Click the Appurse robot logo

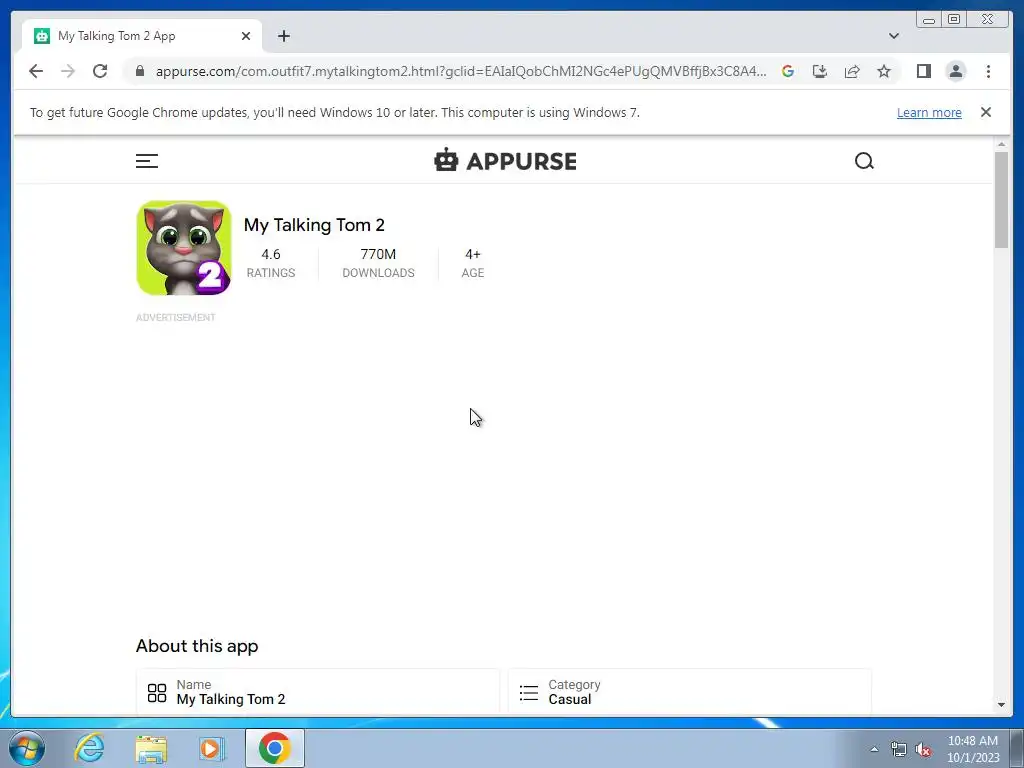tap(446, 160)
